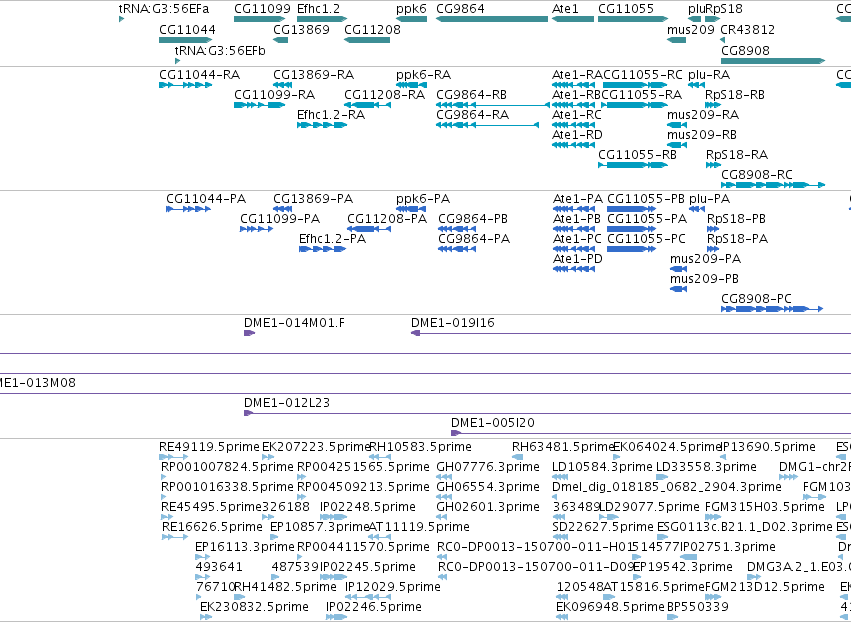The image size is (851, 622).
Task: Click the CR43812 gene label
Action: point(747,30)
